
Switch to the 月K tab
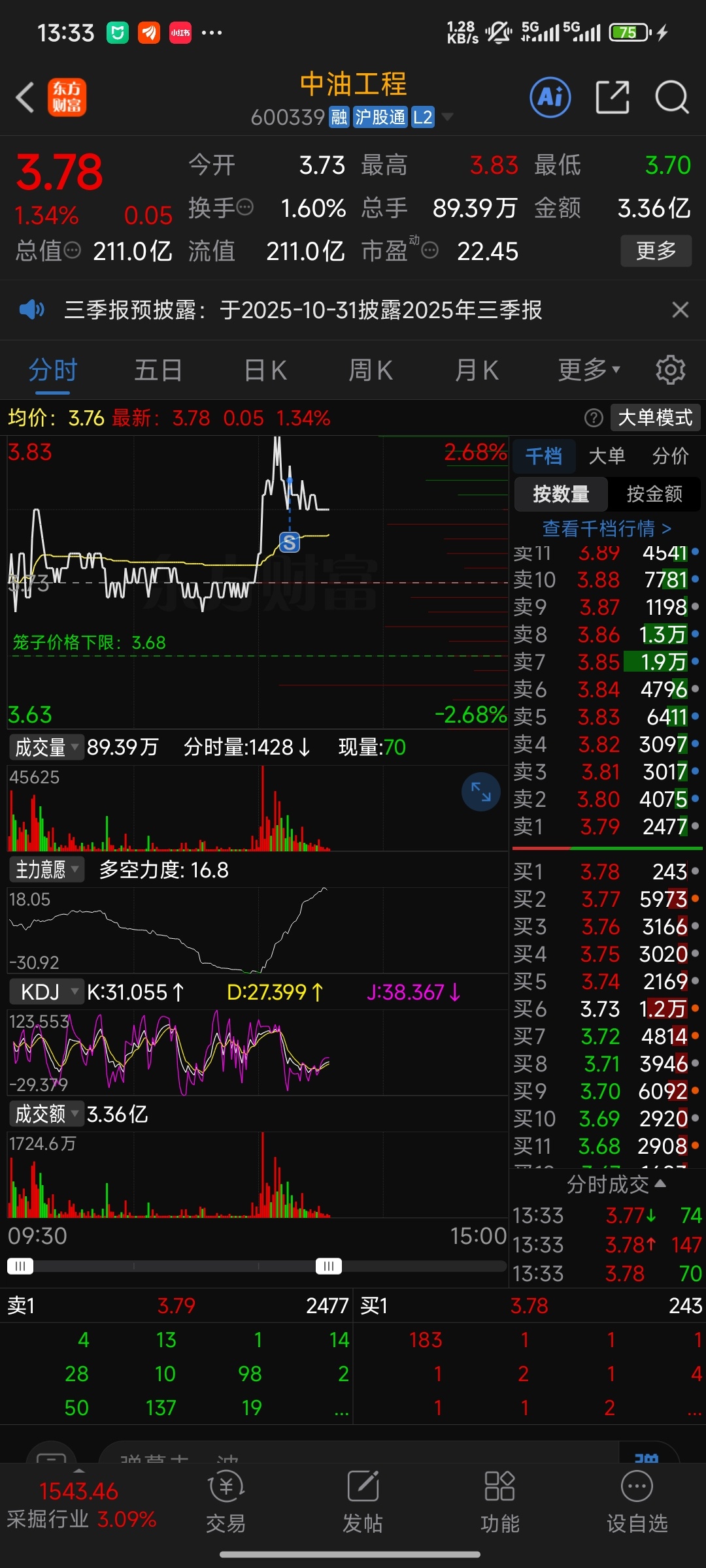477,370
